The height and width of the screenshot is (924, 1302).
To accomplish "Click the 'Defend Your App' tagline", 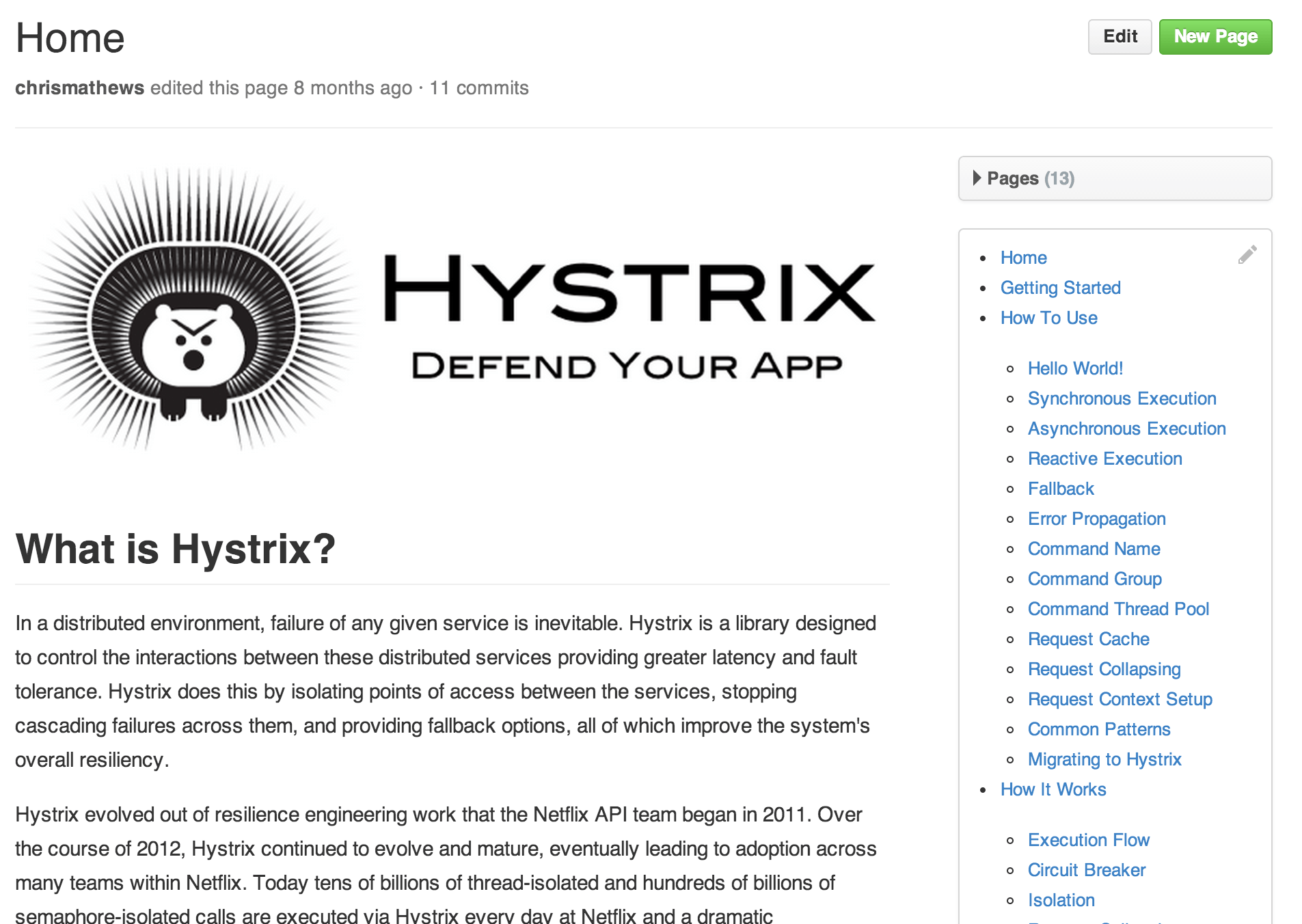I will [627, 366].
